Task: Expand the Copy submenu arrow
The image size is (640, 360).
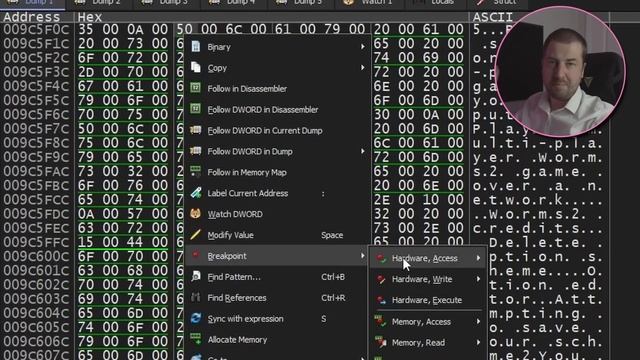Action: tap(362, 68)
